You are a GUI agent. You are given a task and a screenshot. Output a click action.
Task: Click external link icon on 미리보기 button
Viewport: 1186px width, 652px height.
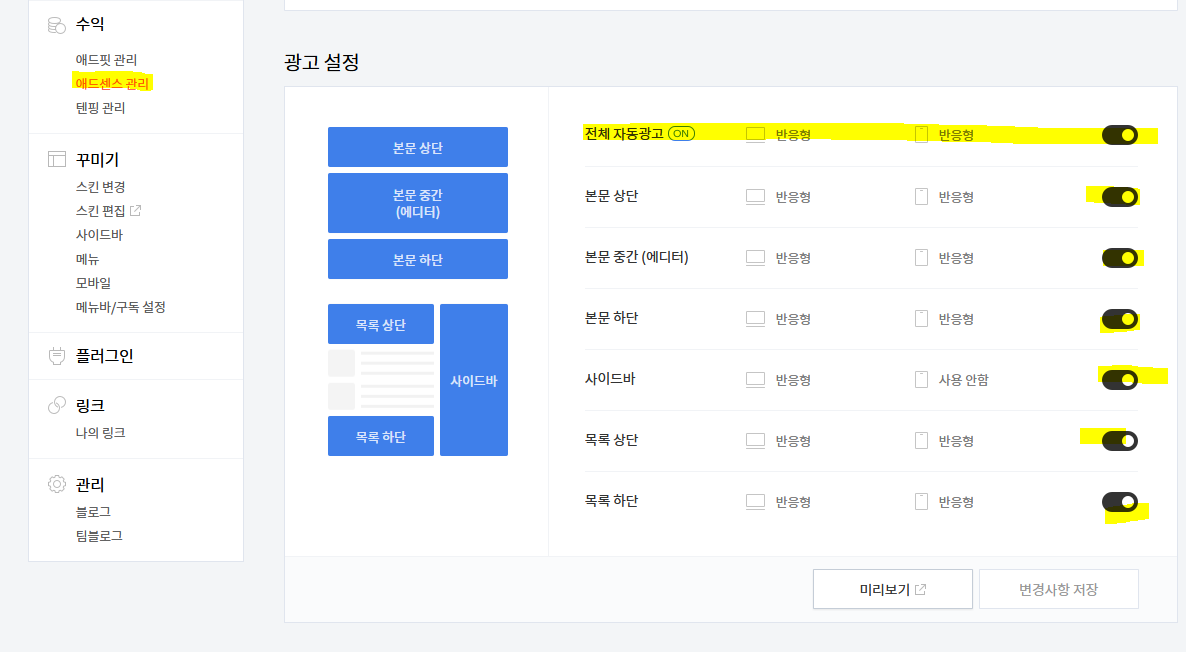(x=921, y=589)
